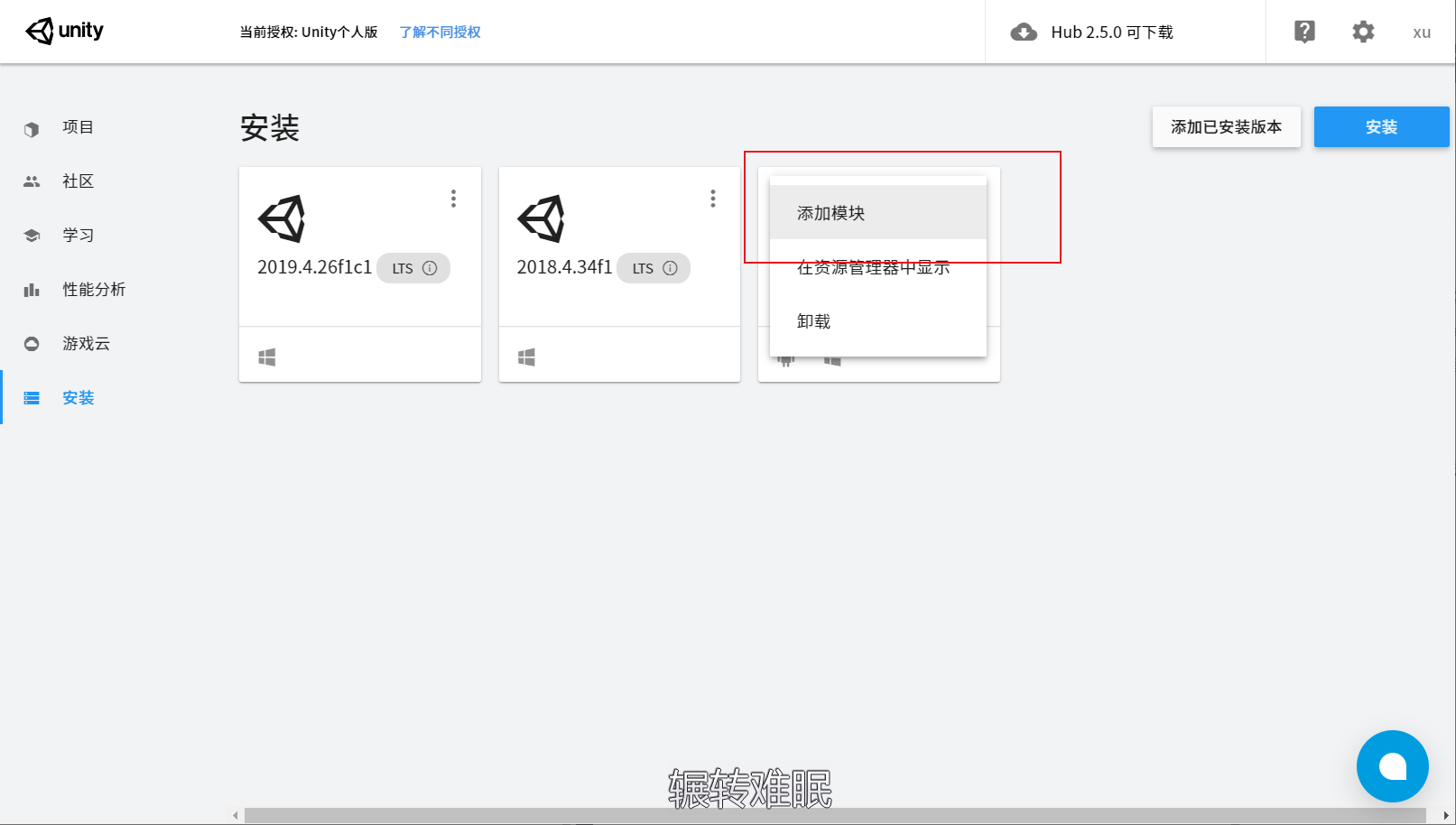This screenshot has height=825, width=1456.
Task: Click the blue 安装 button
Action: coord(1381,127)
